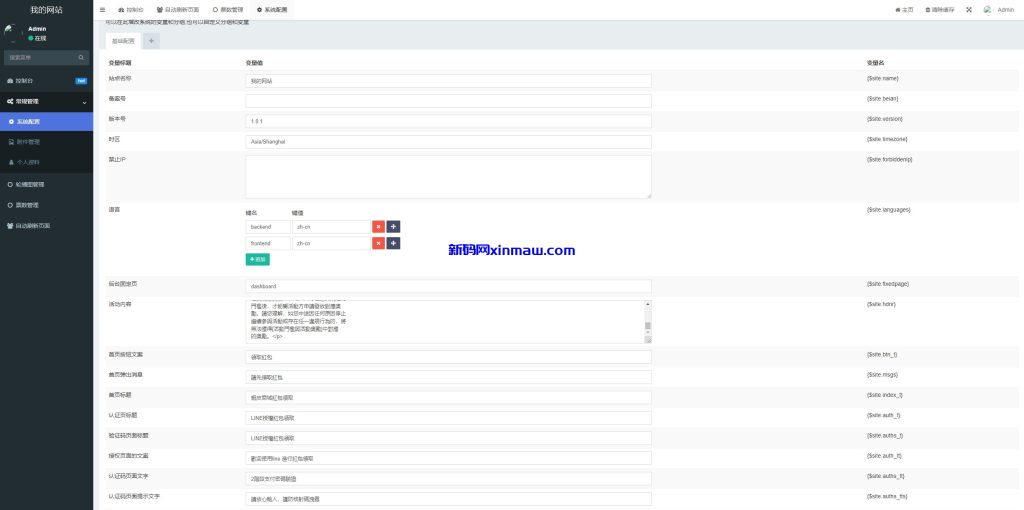Viewport: 1024px width, 510px height.
Task: Click the 时区 field showing Asia/Shanghai
Action: pos(448,142)
